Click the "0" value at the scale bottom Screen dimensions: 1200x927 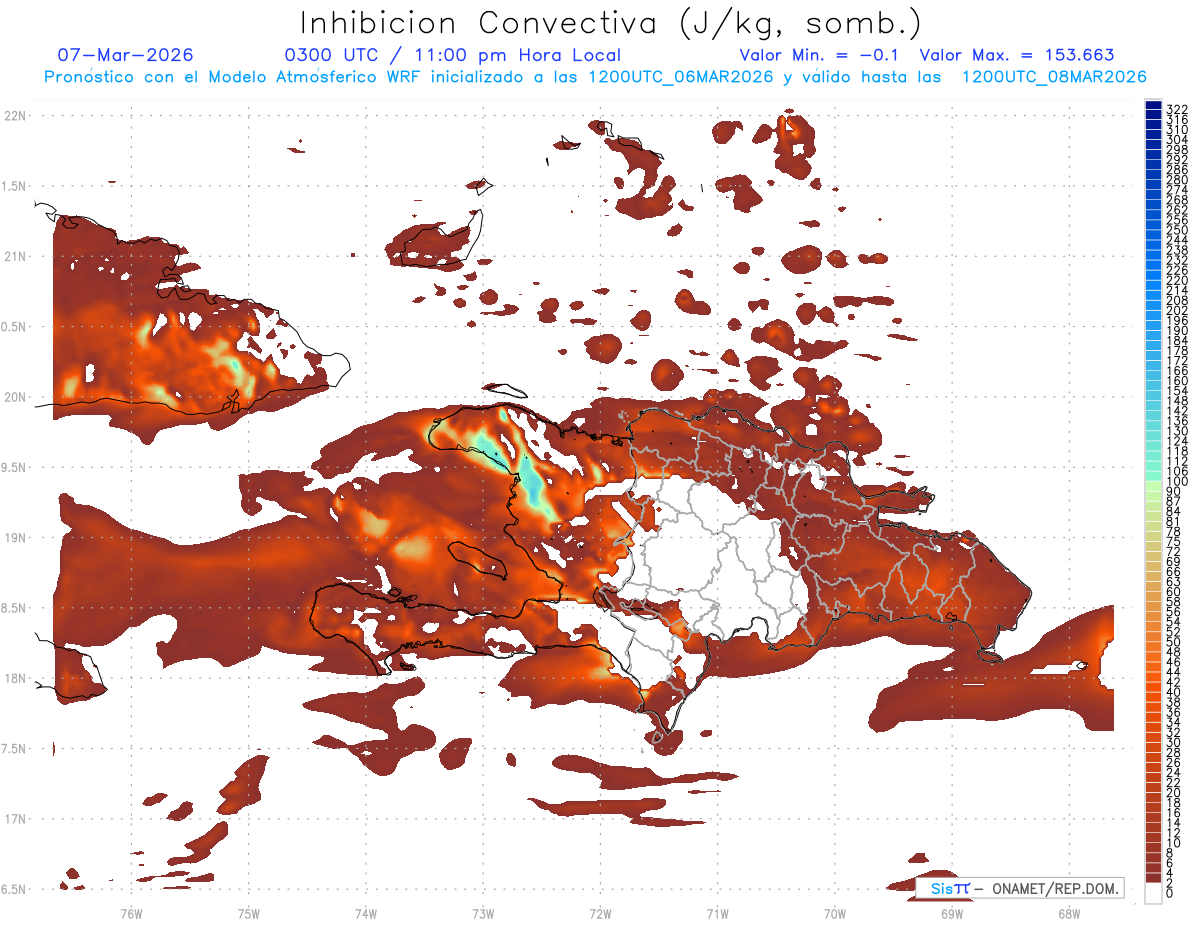1170,893
